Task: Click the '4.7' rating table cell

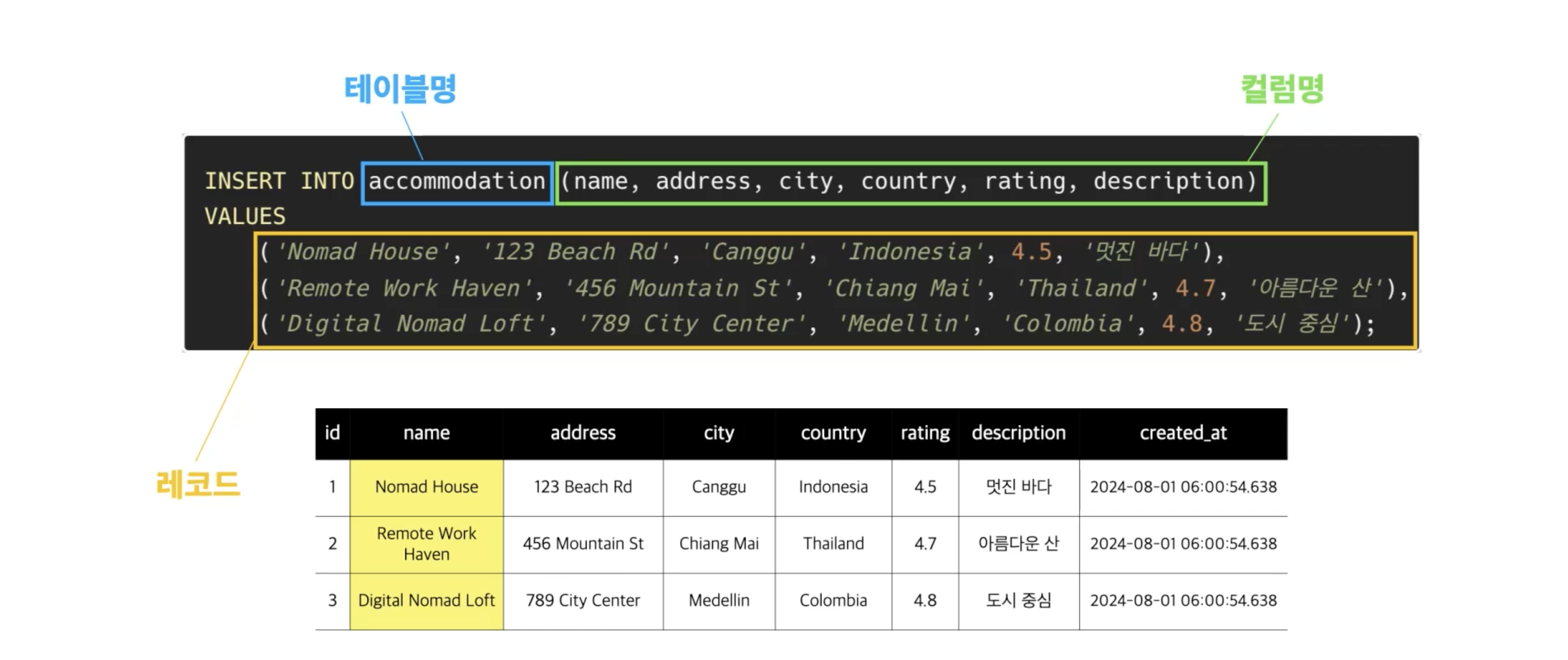Action: pyautogui.click(x=925, y=544)
